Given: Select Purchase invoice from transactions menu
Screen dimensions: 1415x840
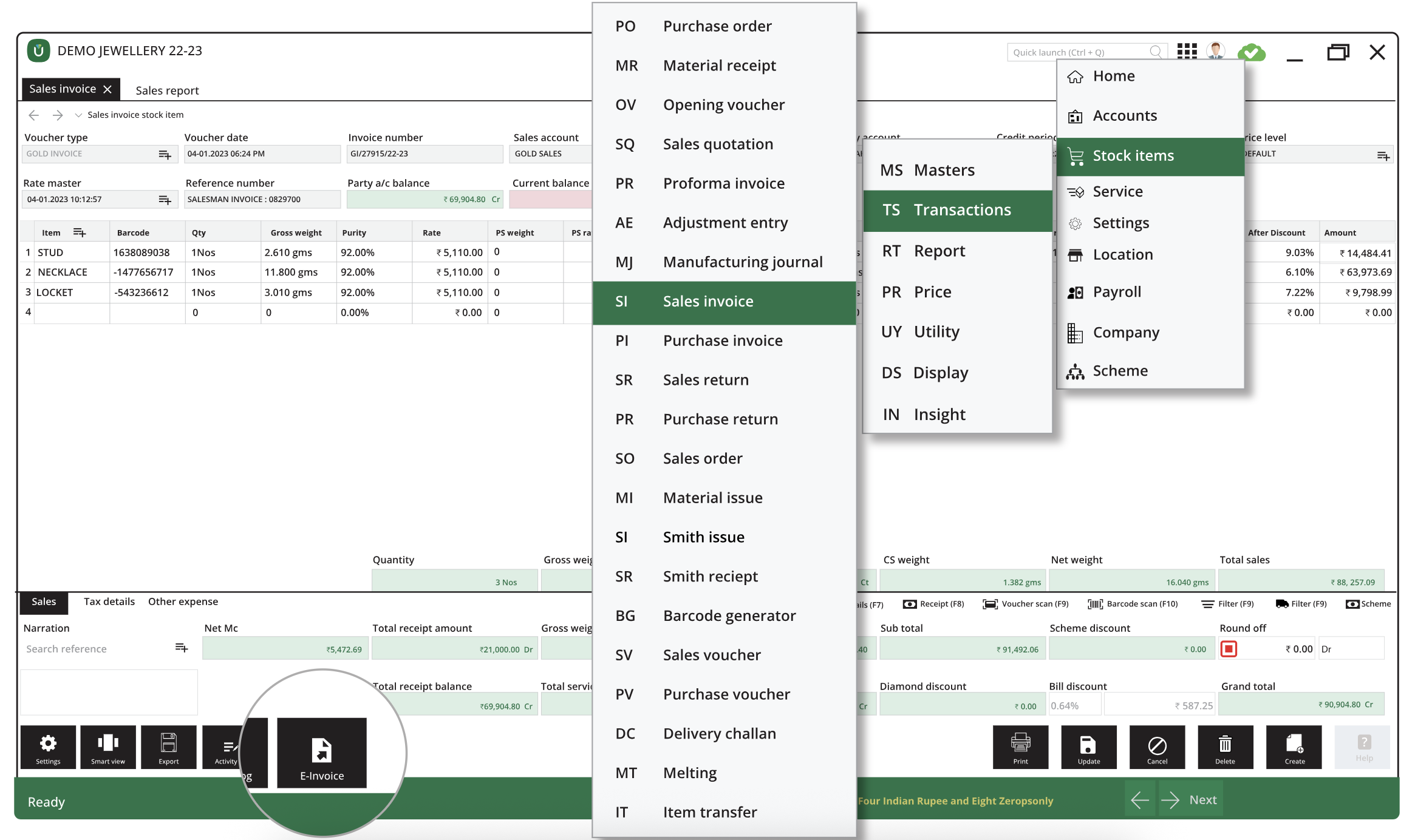Looking at the screenshot, I should click(723, 340).
